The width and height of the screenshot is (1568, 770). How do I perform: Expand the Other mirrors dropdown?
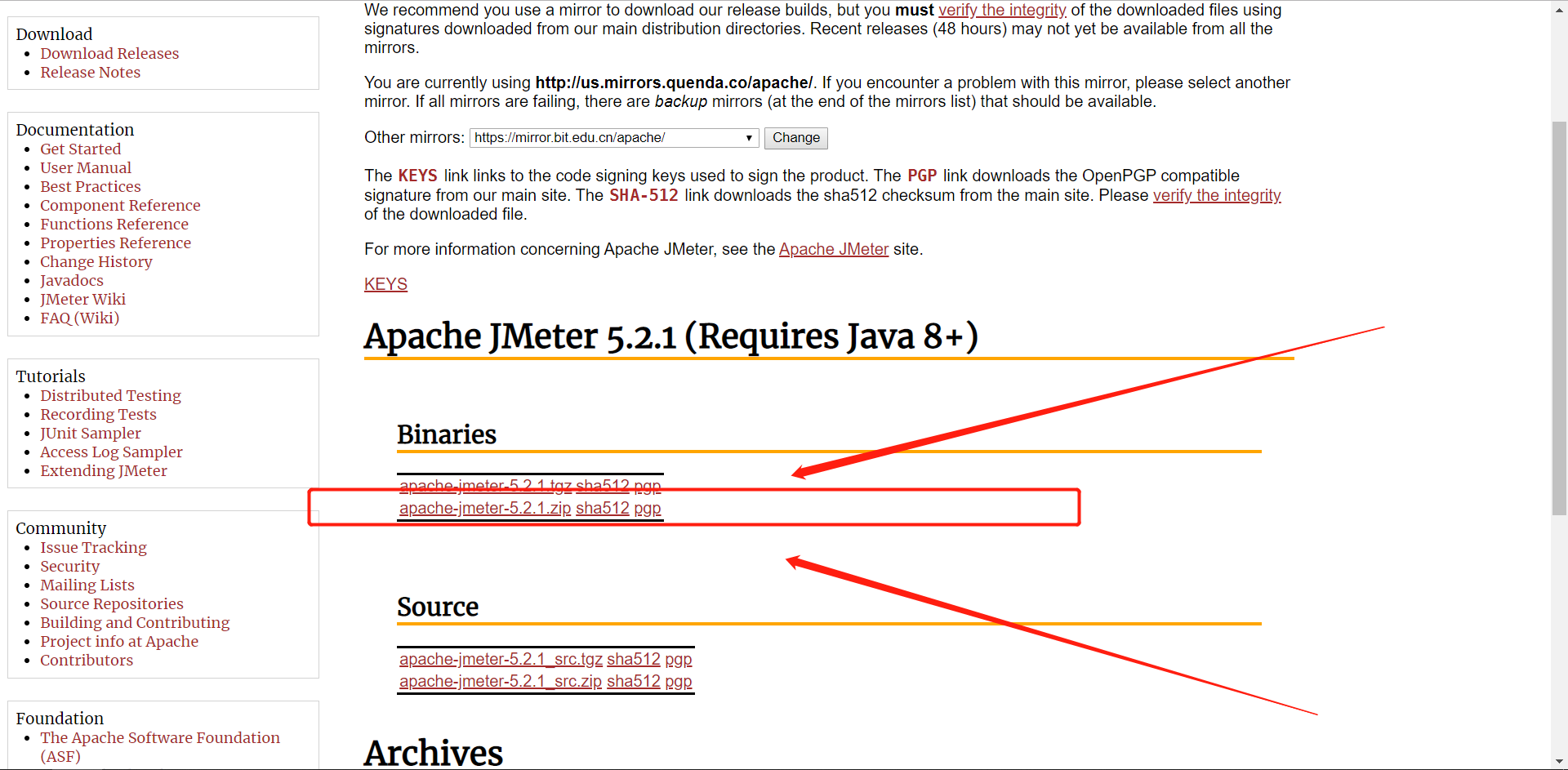click(x=614, y=138)
